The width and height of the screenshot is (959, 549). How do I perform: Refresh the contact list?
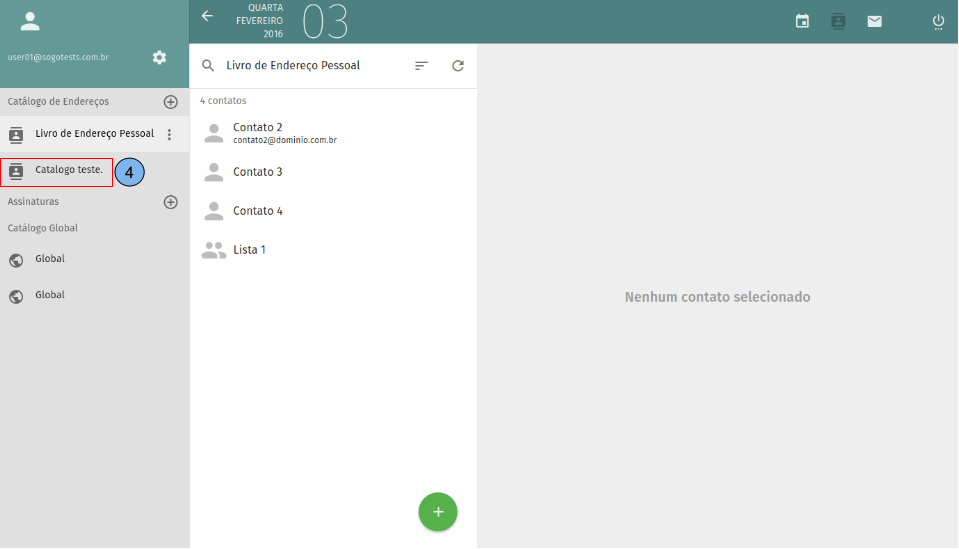tap(458, 66)
